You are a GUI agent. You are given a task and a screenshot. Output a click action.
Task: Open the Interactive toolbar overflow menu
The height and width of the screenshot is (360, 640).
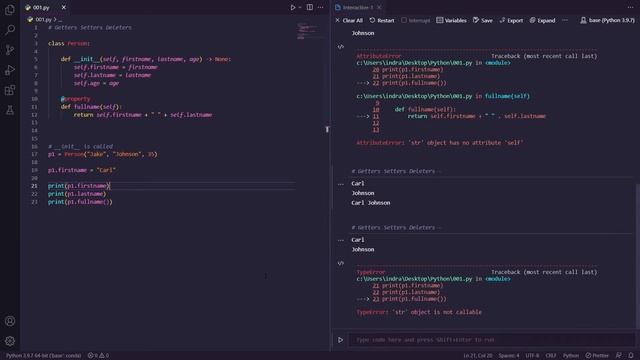[x=565, y=20]
